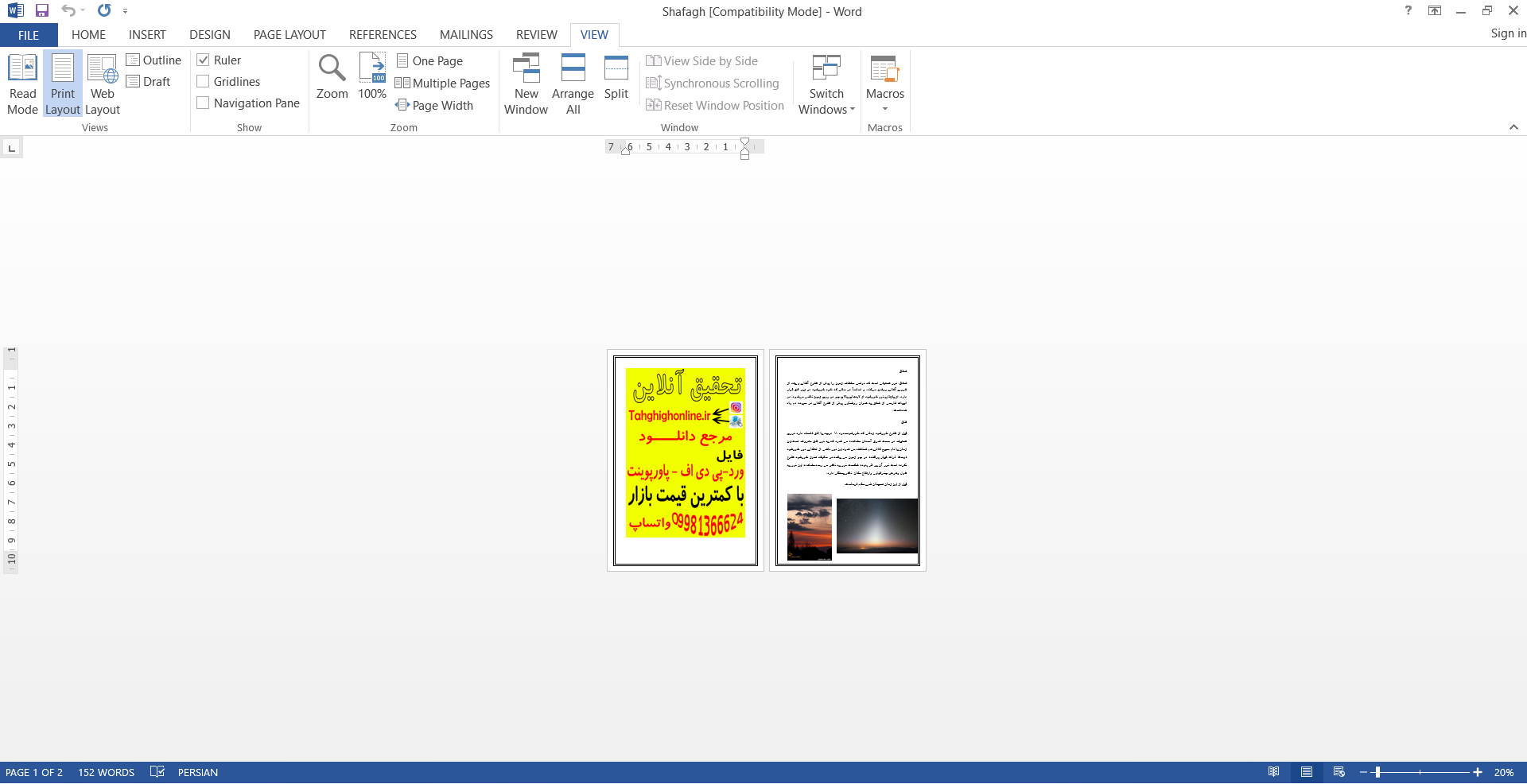Open the INSERT tab

tap(147, 35)
